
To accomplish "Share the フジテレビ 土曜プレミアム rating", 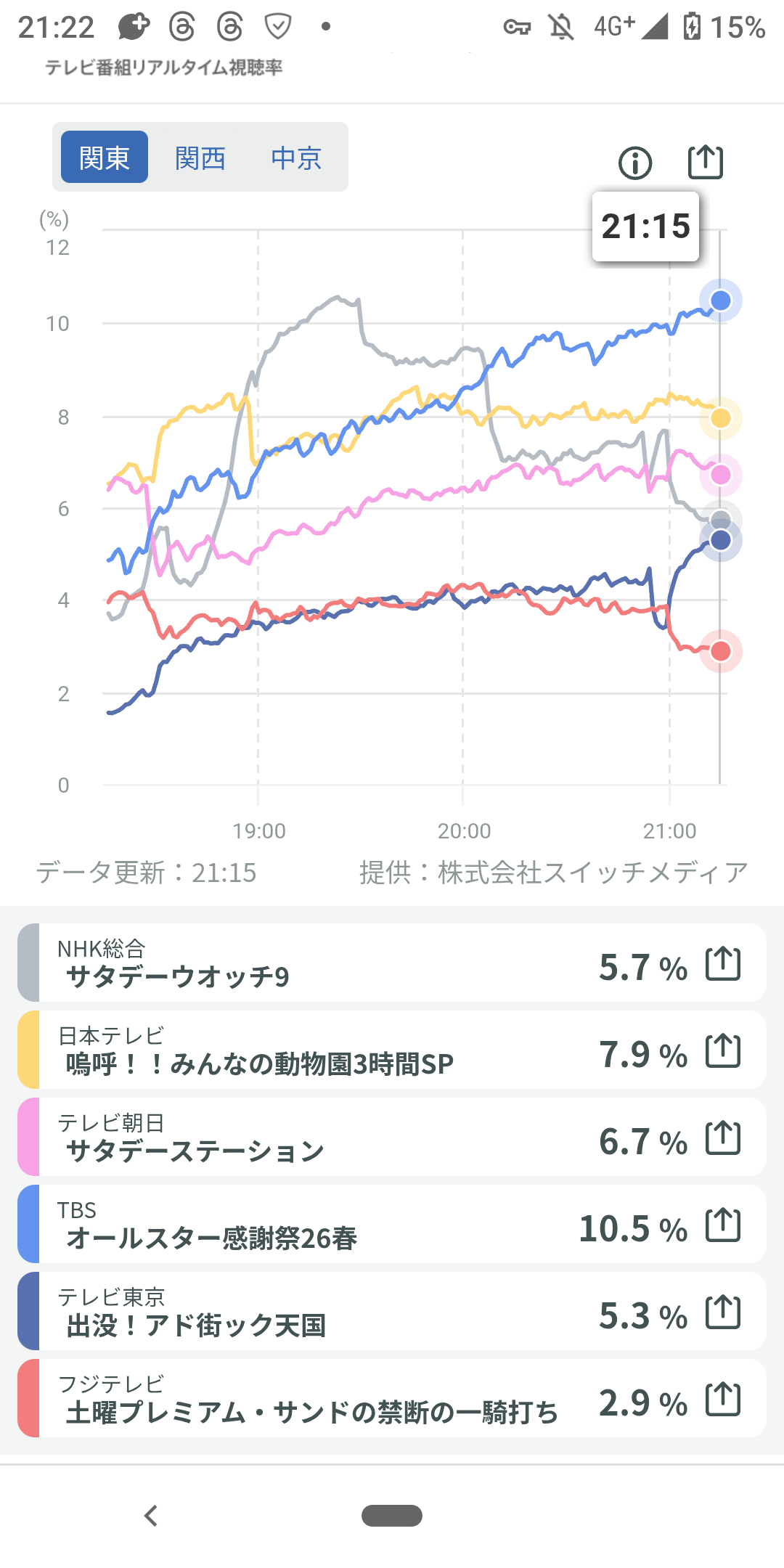I will click(x=723, y=1399).
